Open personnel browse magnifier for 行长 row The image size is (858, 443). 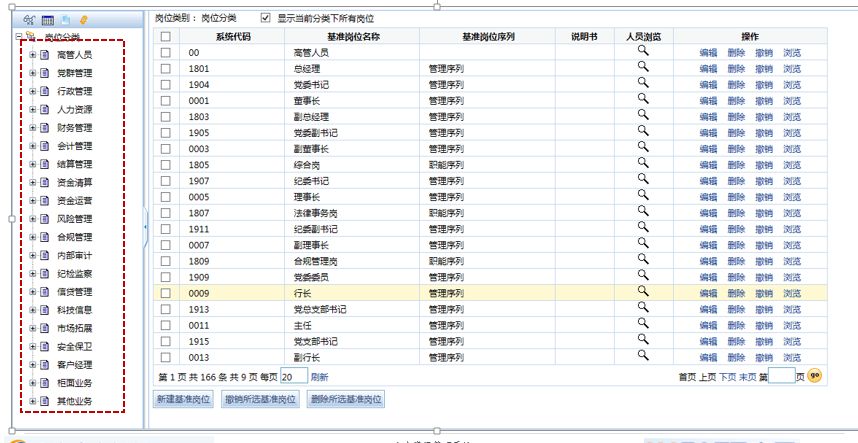(x=643, y=291)
